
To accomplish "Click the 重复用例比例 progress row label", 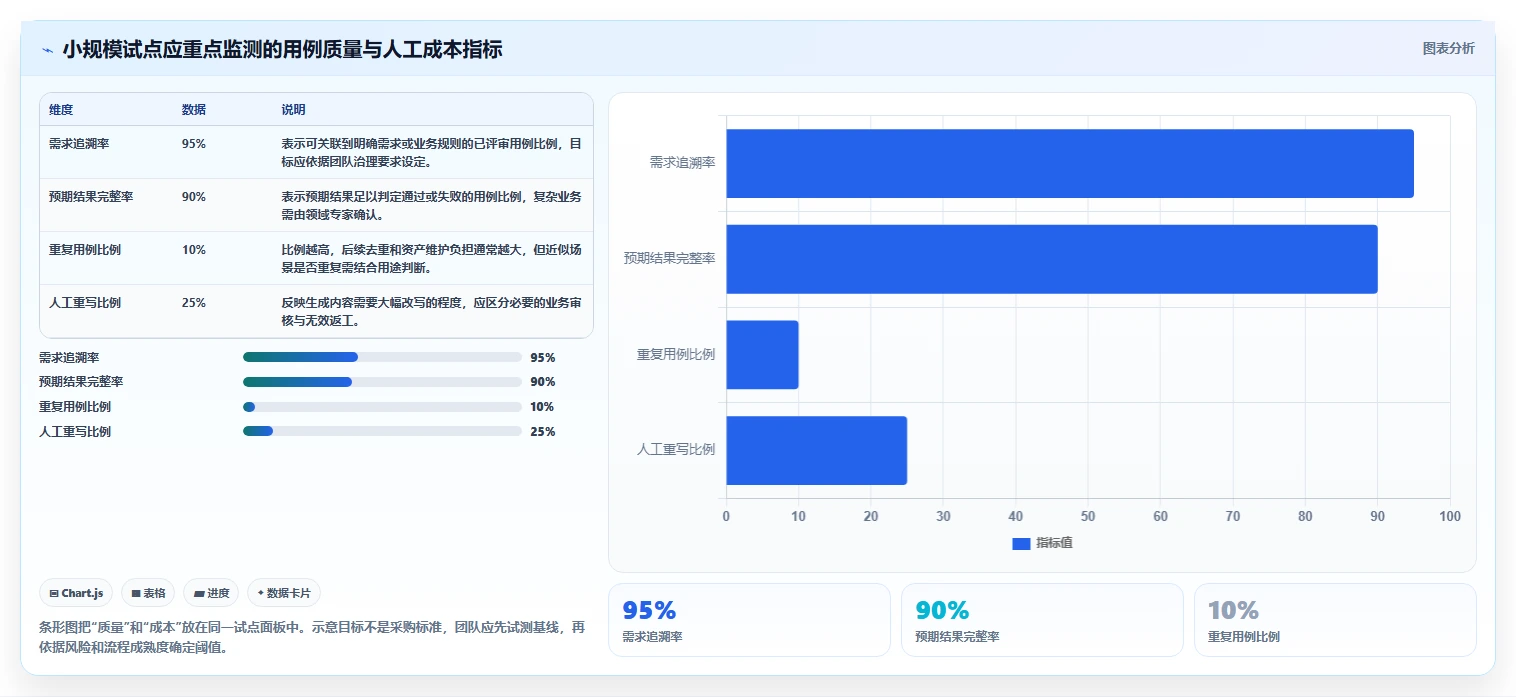I will [75, 407].
